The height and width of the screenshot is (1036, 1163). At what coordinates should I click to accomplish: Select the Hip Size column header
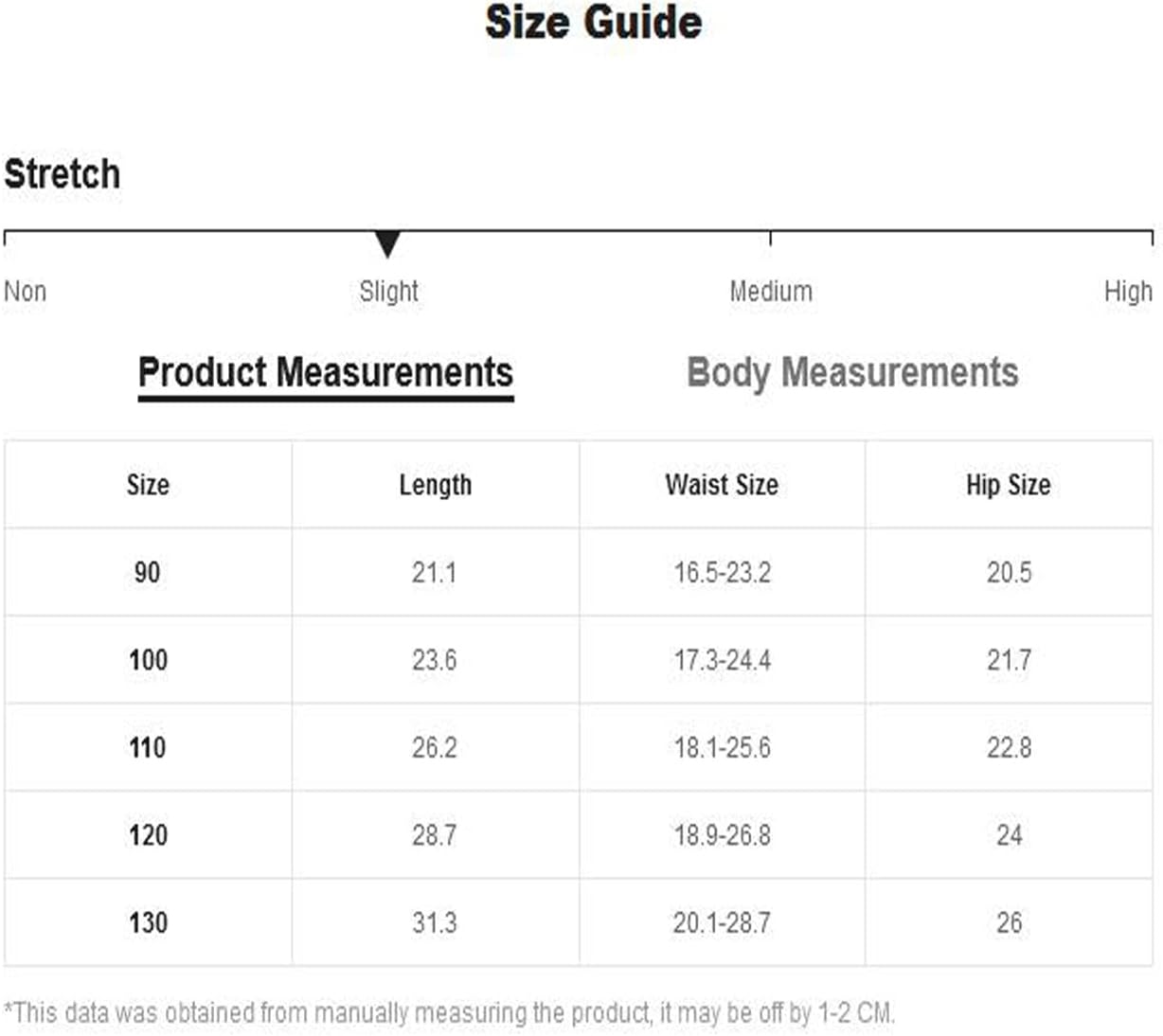tap(1009, 485)
